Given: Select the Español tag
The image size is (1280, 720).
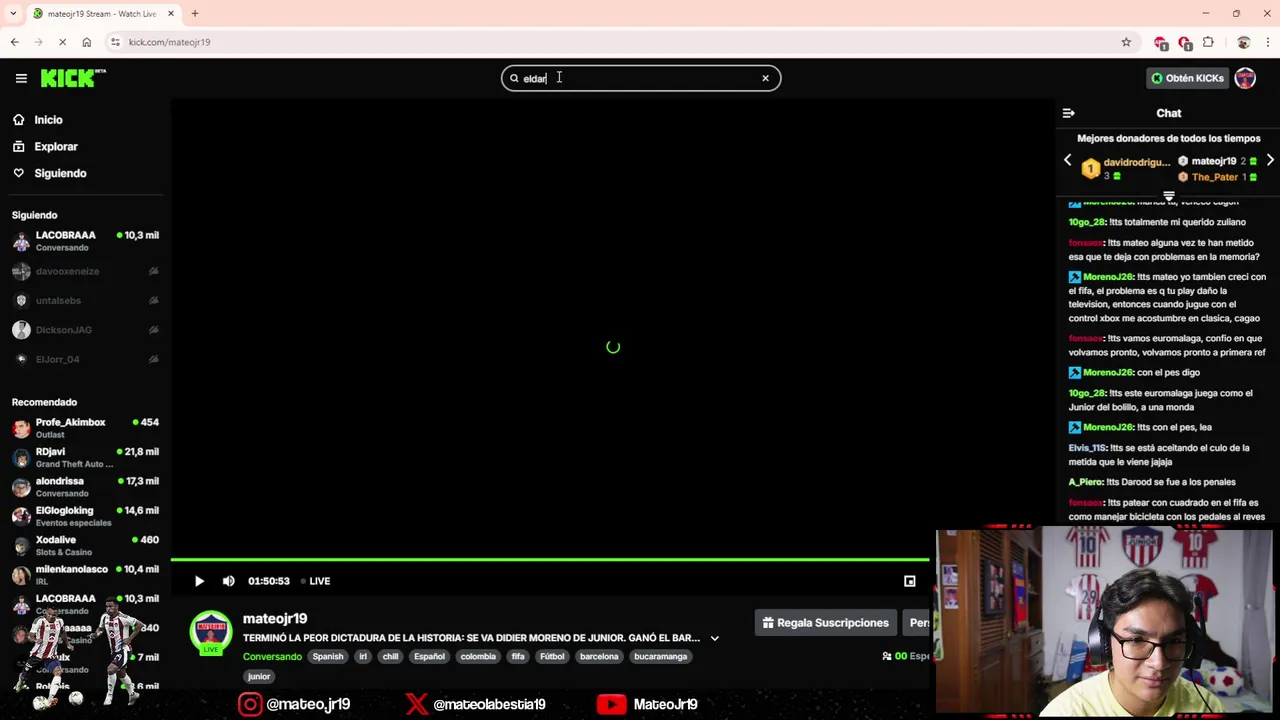Looking at the screenshot, I should pos(429,657).
